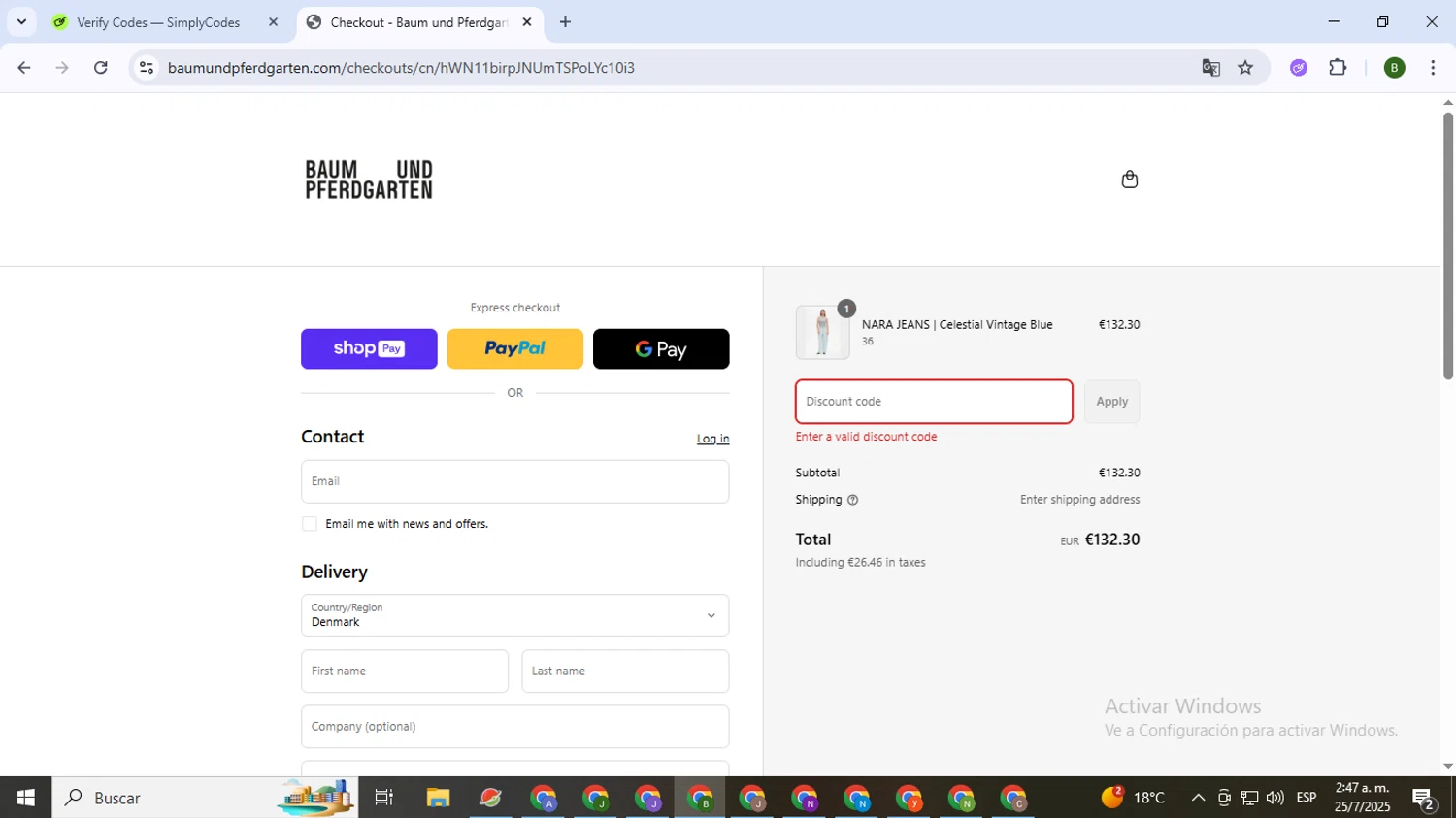Click the 'Including €26.46 in taxes' text
The image size is (1456, 818).
pos(860,563)
